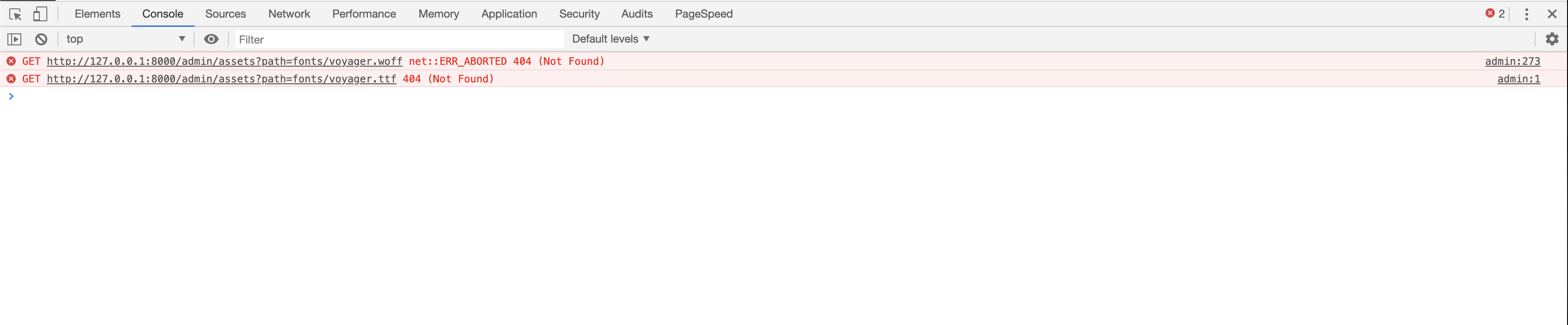Select the Audits tab
This screenshot has height=325, width=1568.
637,14
